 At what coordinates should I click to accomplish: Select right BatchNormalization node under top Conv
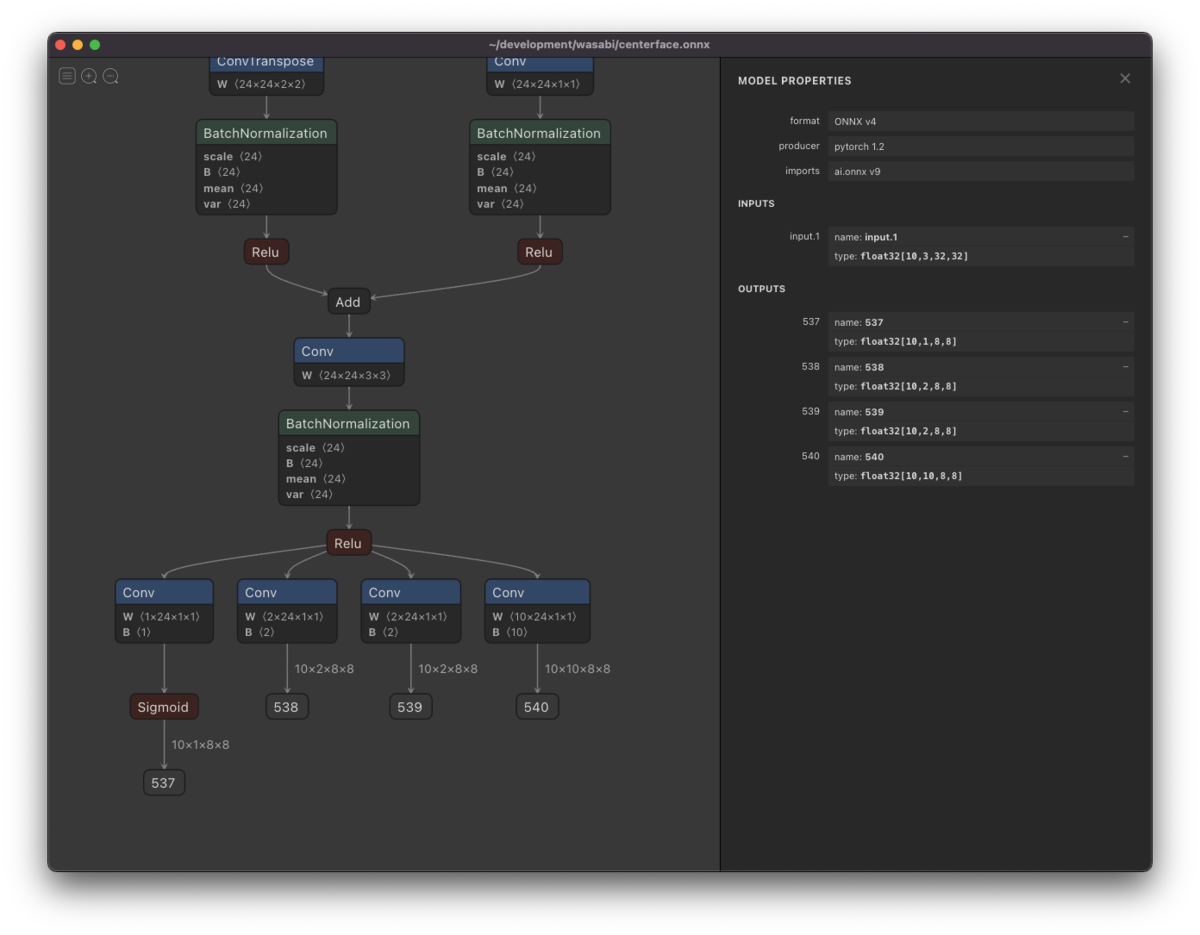(540, 133)
